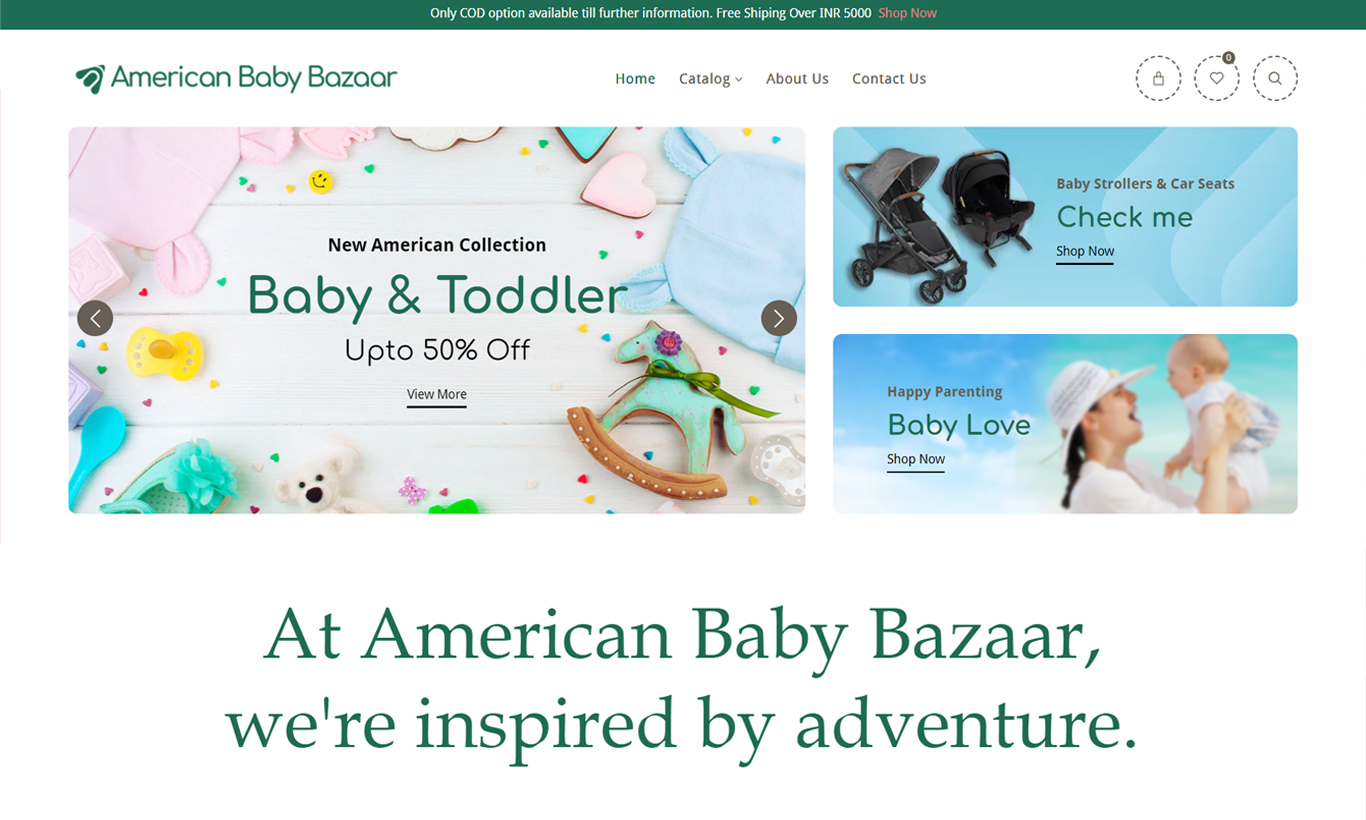Open the wishlist heart icon
This screenshot has width=1366, height=820.
[1216, 78]
